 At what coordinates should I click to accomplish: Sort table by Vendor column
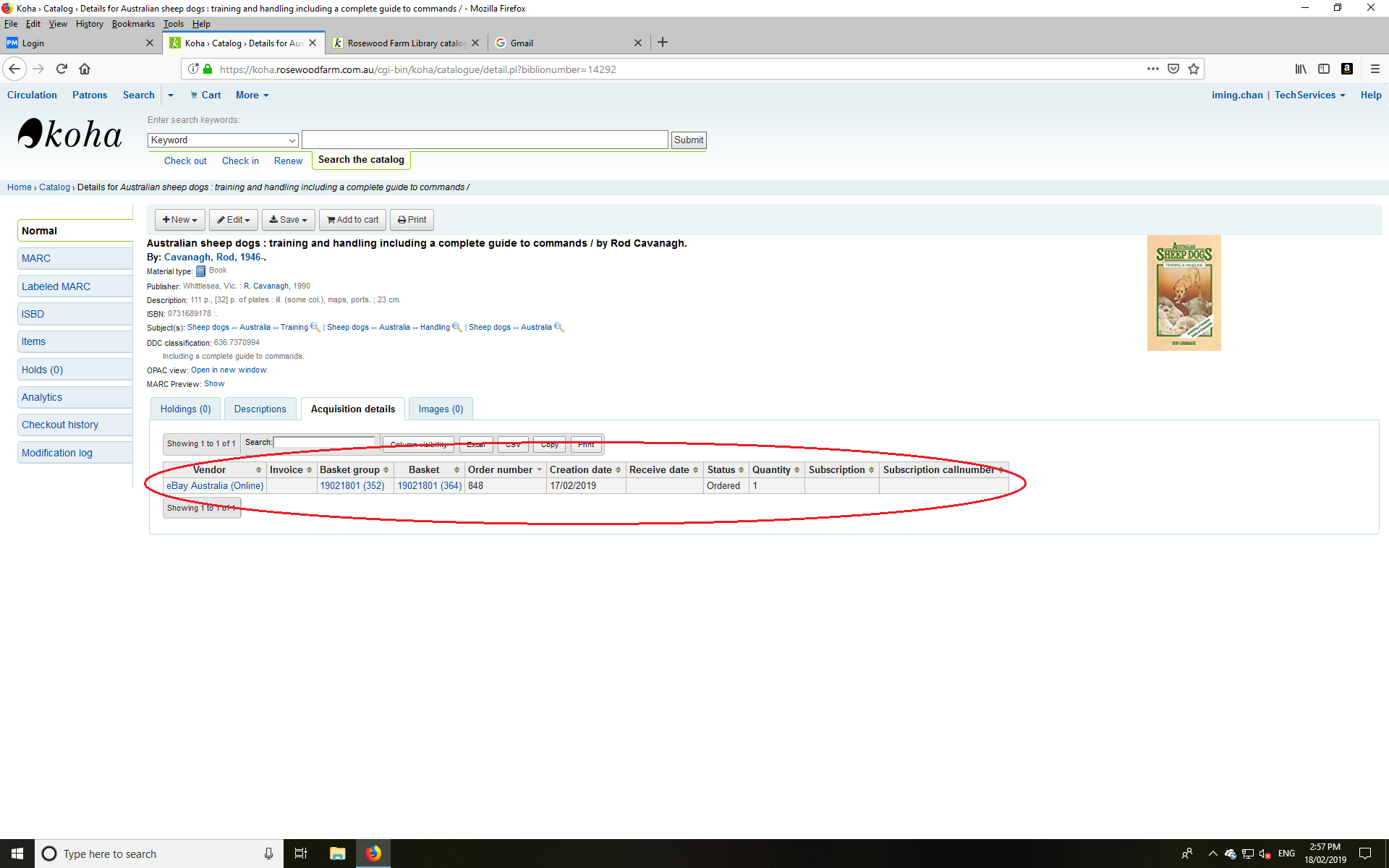click(x=210, y=469)
